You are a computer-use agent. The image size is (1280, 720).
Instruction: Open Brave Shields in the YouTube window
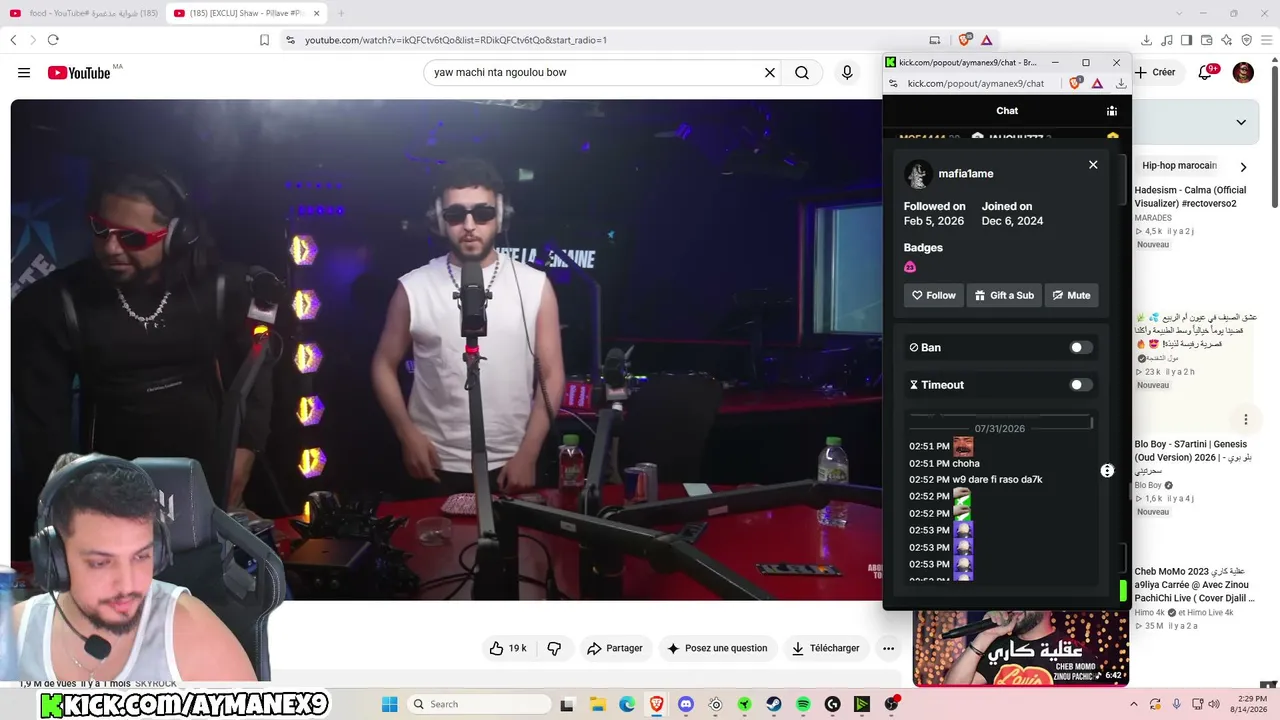[x=964, y=40]
